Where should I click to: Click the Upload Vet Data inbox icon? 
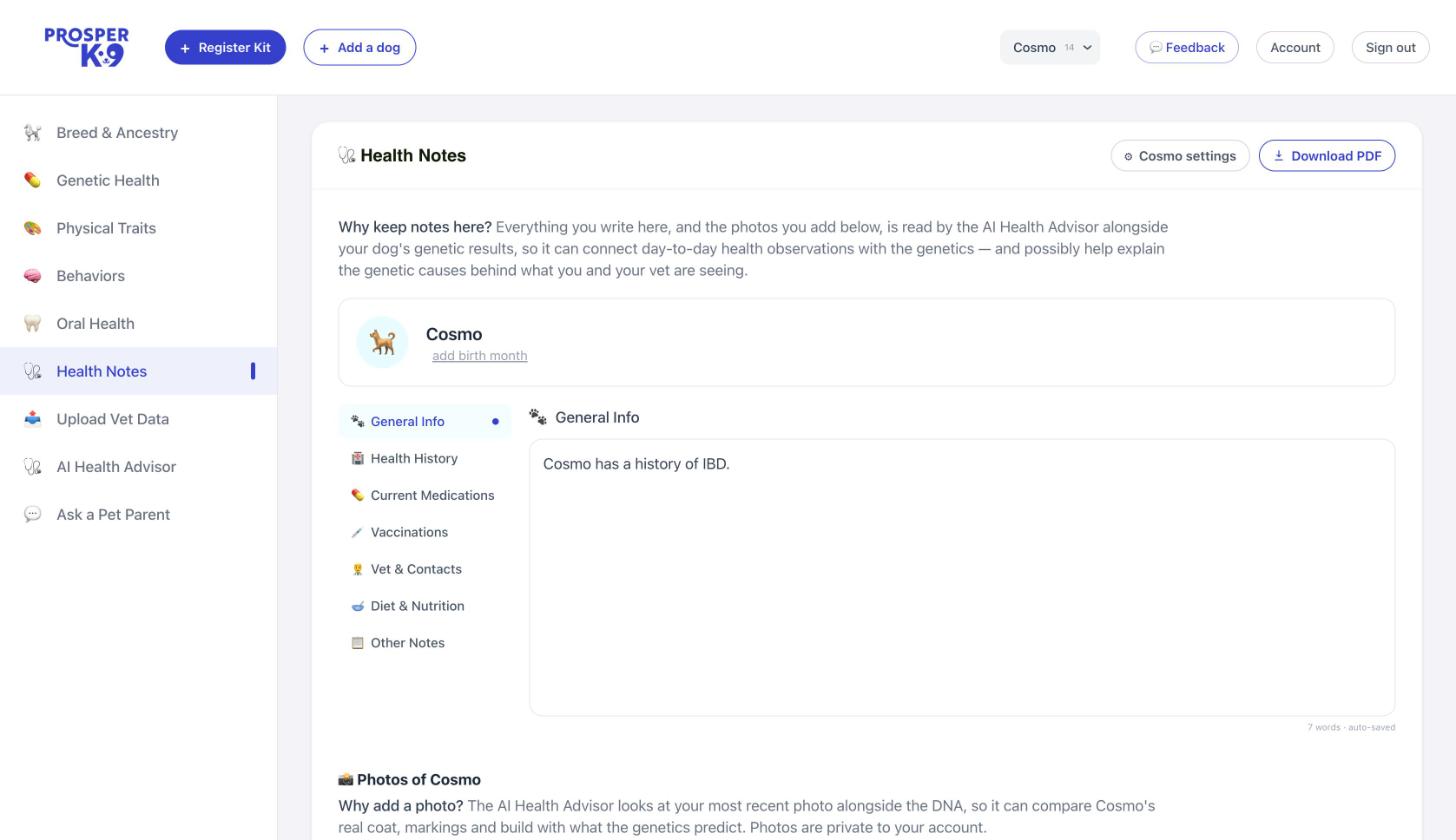coord(33,419)
